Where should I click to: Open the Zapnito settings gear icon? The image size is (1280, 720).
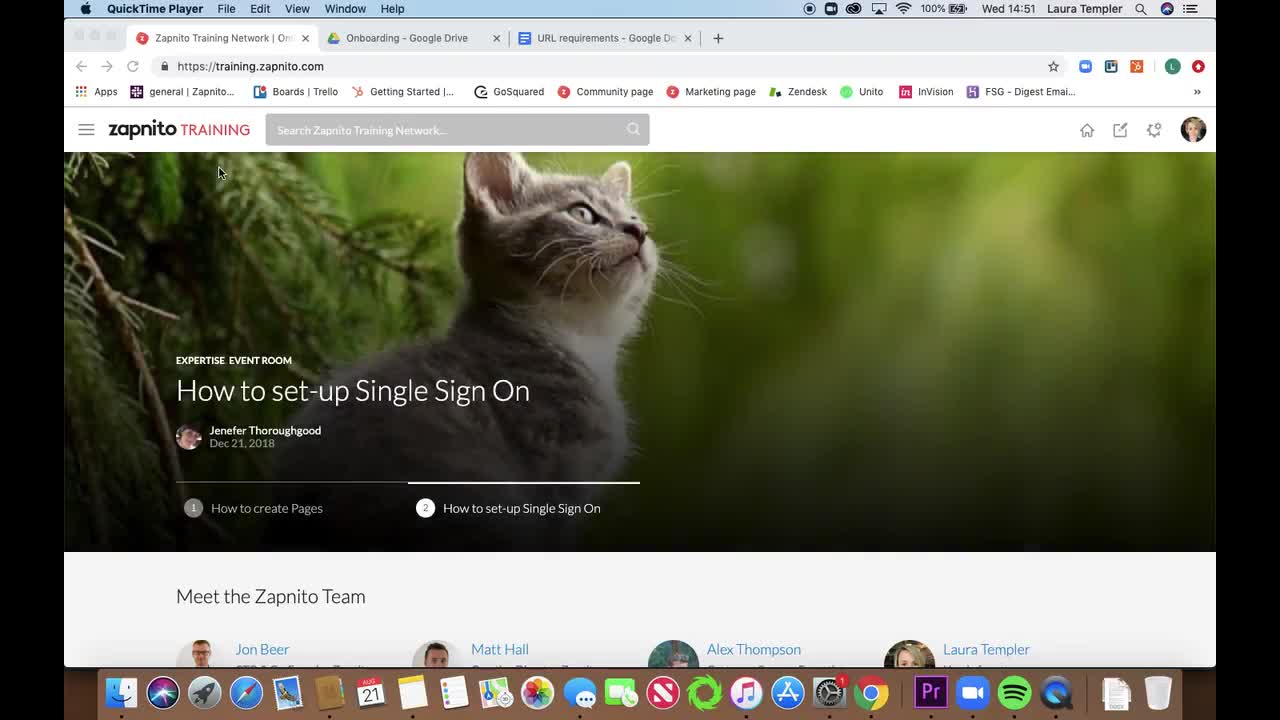(x=1154, y=129)
